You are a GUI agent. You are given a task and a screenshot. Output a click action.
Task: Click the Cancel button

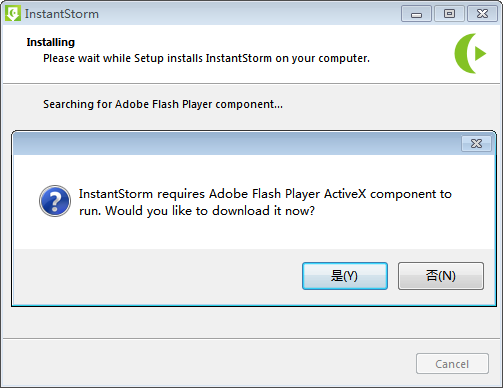tap(452, 364)
